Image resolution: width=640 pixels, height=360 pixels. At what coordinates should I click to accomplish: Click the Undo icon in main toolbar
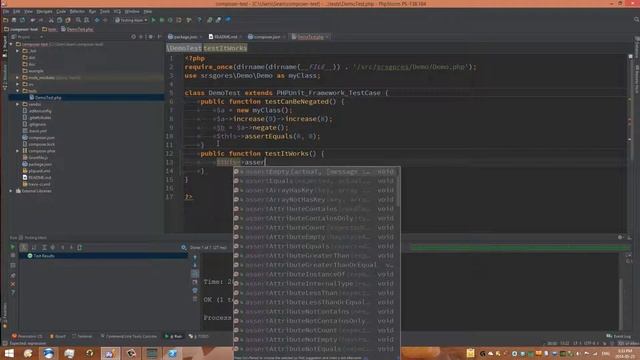point(33,20)
